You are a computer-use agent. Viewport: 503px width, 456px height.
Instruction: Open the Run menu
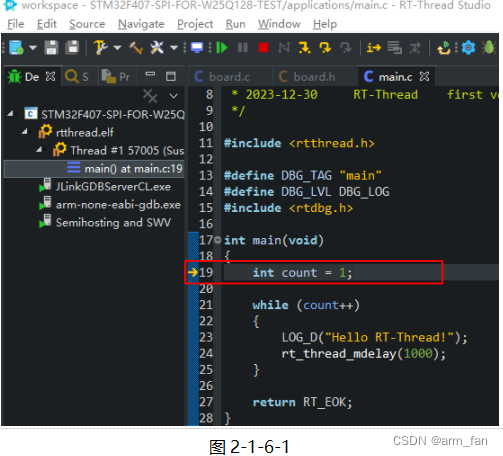tap(235, 24)
